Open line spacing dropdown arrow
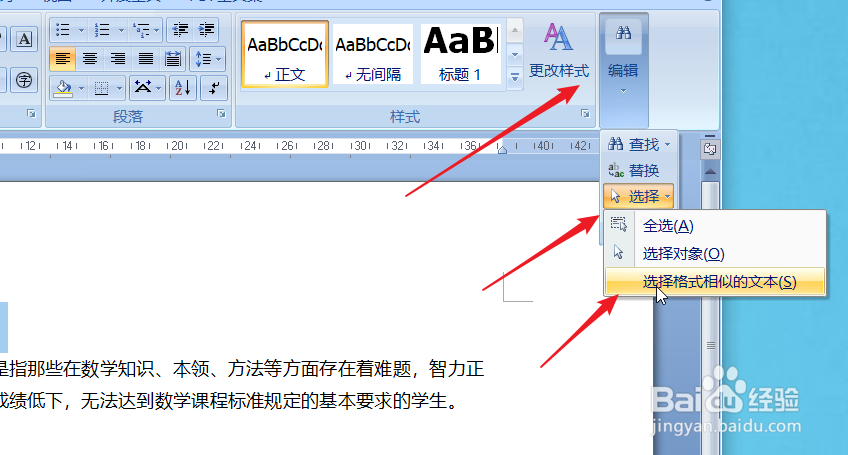Screen dimensions: 848x455 point(219,58)
